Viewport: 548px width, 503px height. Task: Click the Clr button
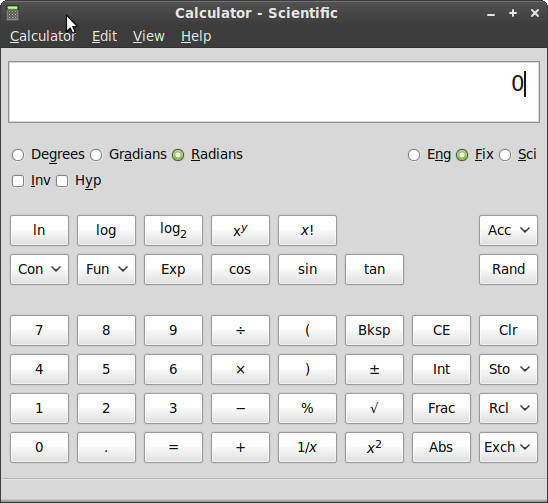point(508,330)
